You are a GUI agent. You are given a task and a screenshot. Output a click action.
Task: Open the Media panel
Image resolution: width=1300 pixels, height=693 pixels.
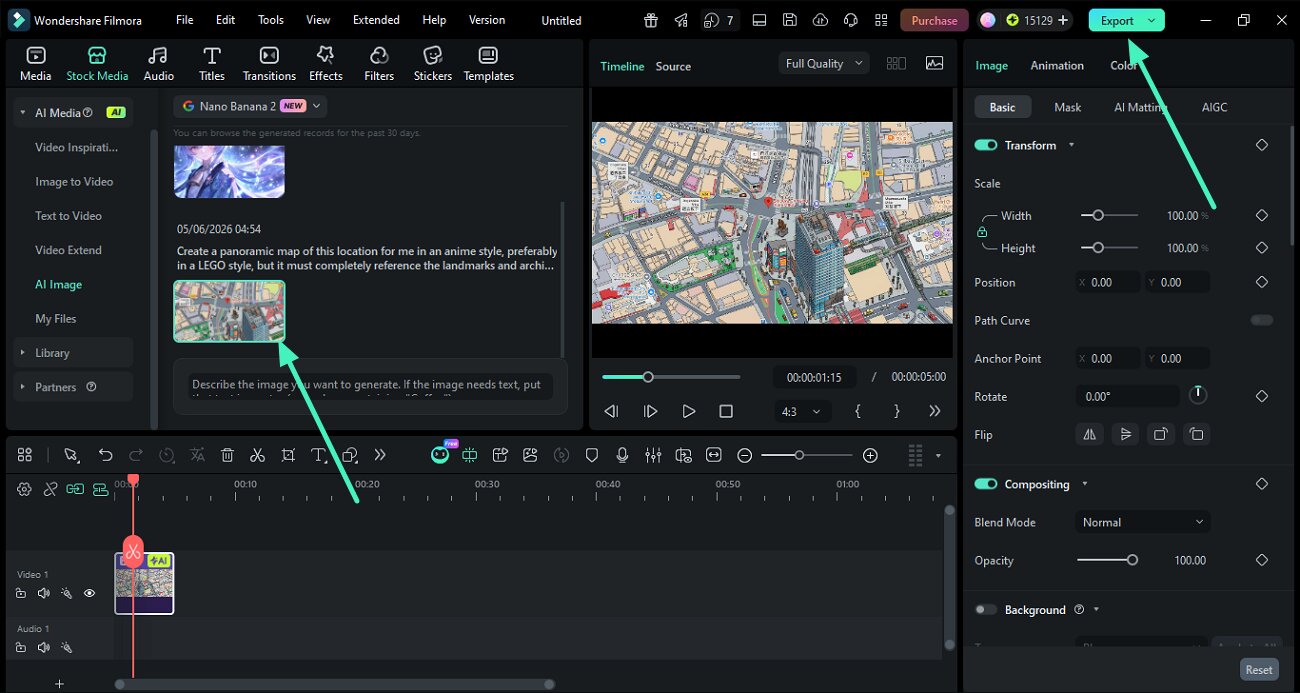(x=35, y=64)
